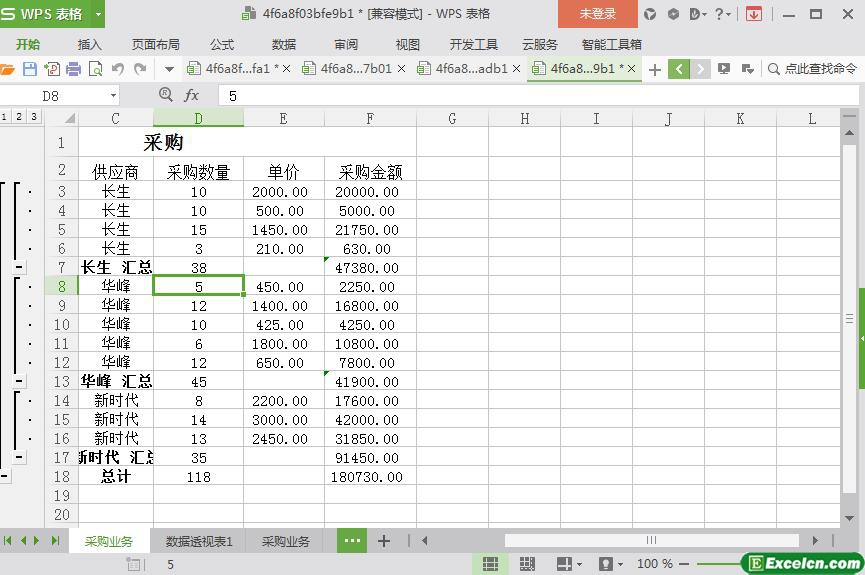Click the Print Preview icon
865x575 pixels.
click(x=95, y=69)
